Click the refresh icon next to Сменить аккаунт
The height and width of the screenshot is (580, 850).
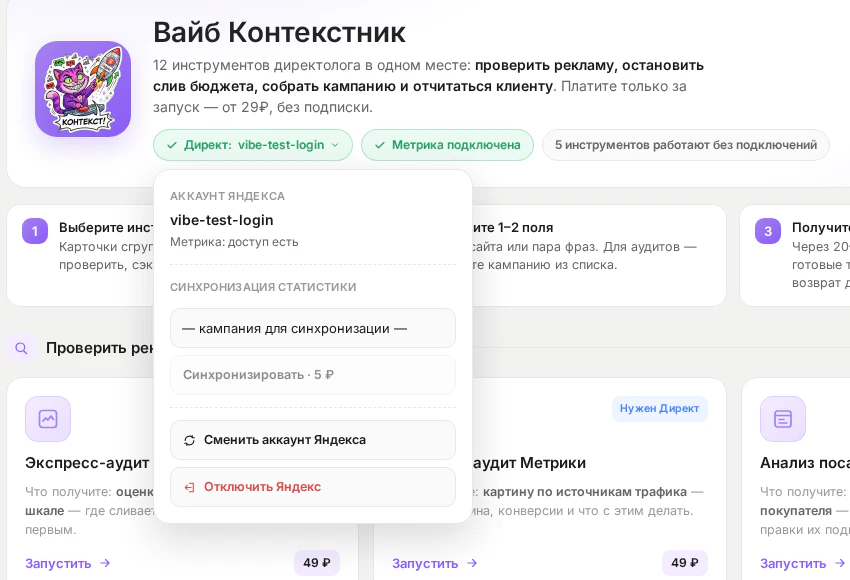pyautogui.click(x=189, y=440)
